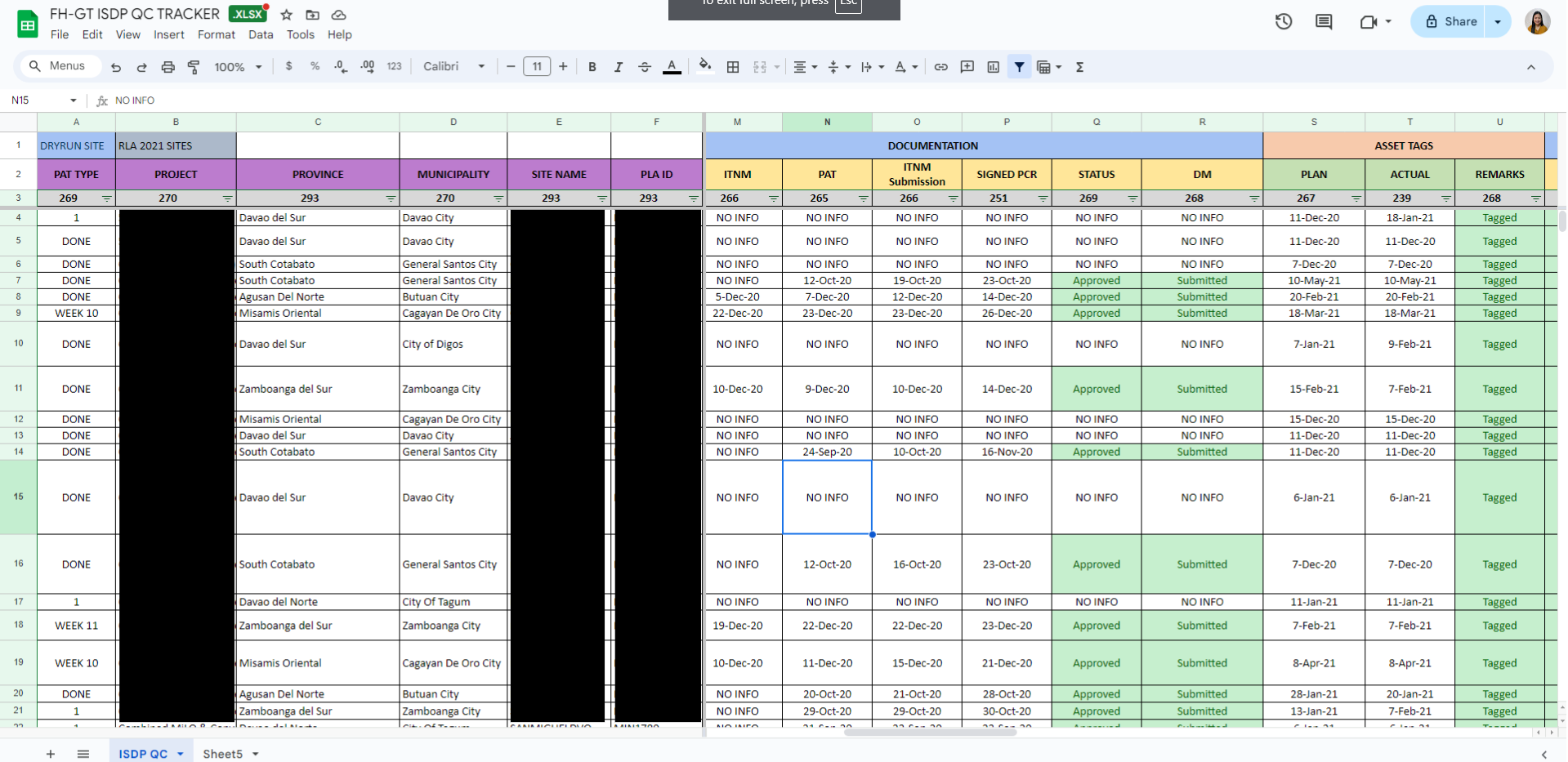Open the Insert menu
1568x762 pixels.
[169, 34]
